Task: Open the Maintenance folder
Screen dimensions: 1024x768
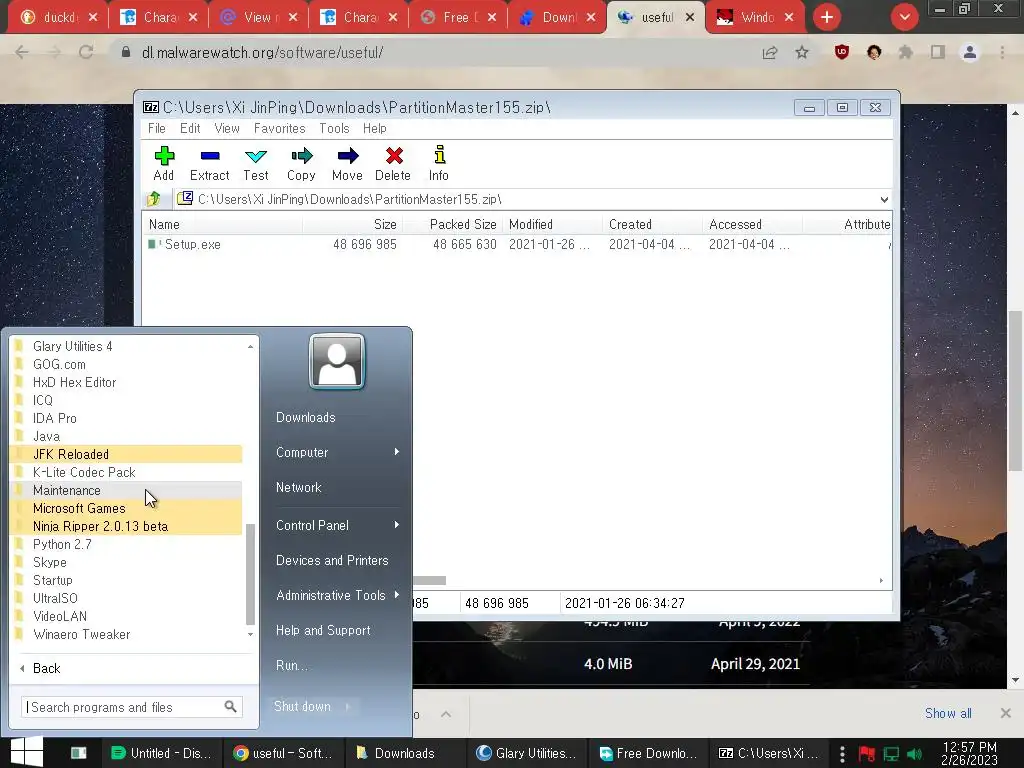Action: point(126,490)
